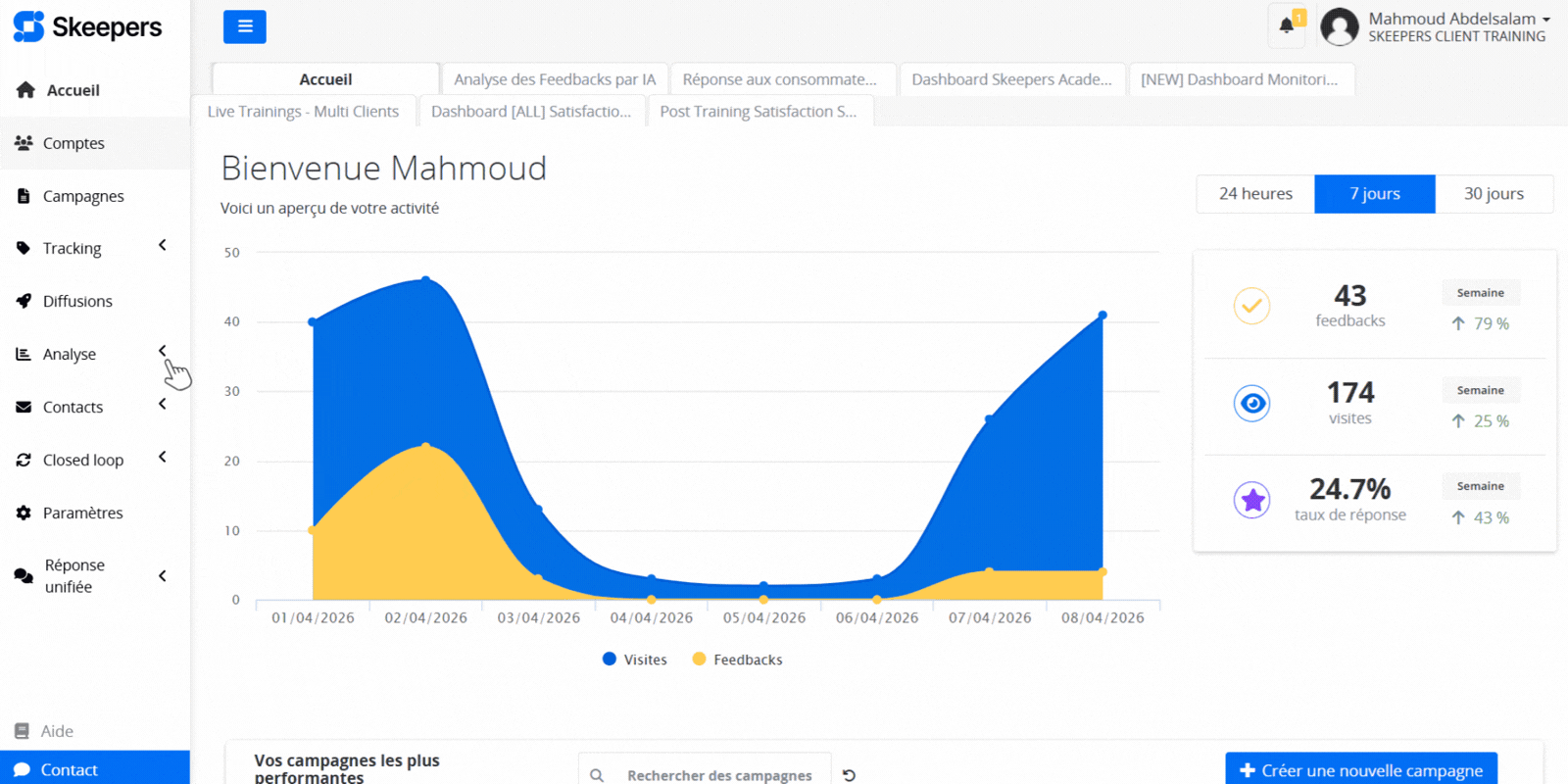1568x784 pixels.
Task: Open the notifications bell
Action: (1287, 25)
